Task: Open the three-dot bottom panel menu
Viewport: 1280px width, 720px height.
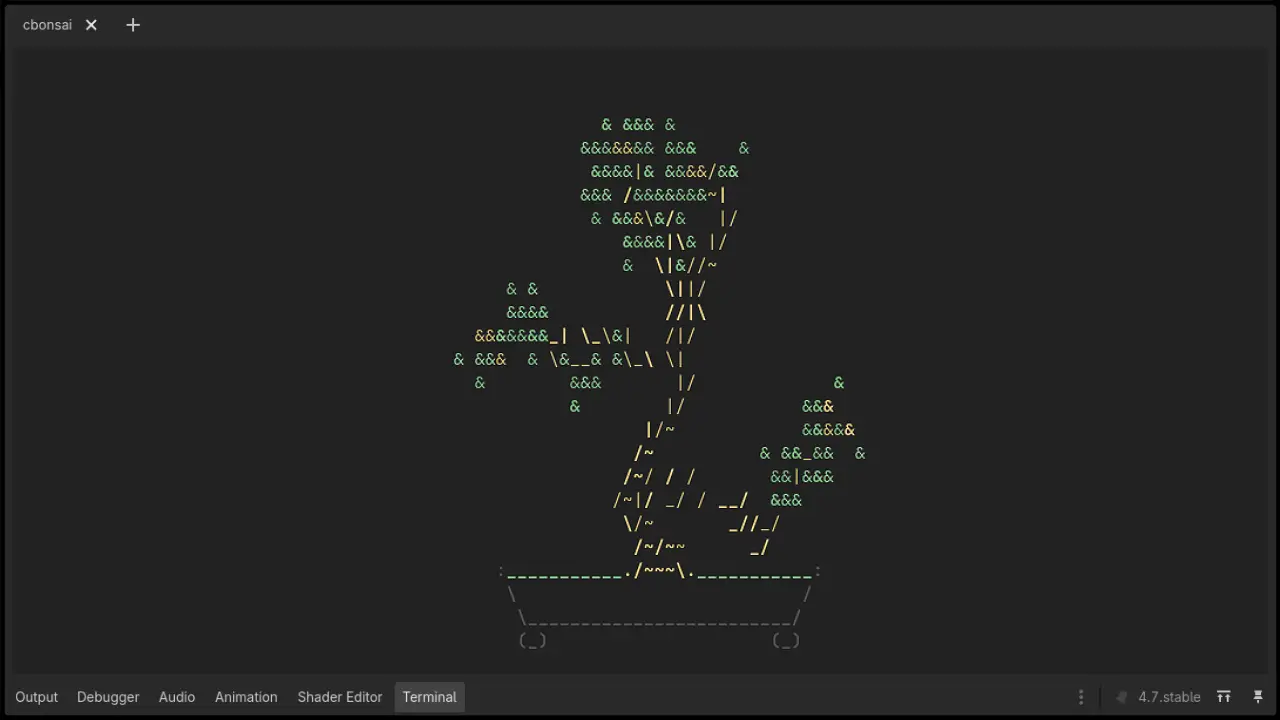Action: tap(1081, 697)
